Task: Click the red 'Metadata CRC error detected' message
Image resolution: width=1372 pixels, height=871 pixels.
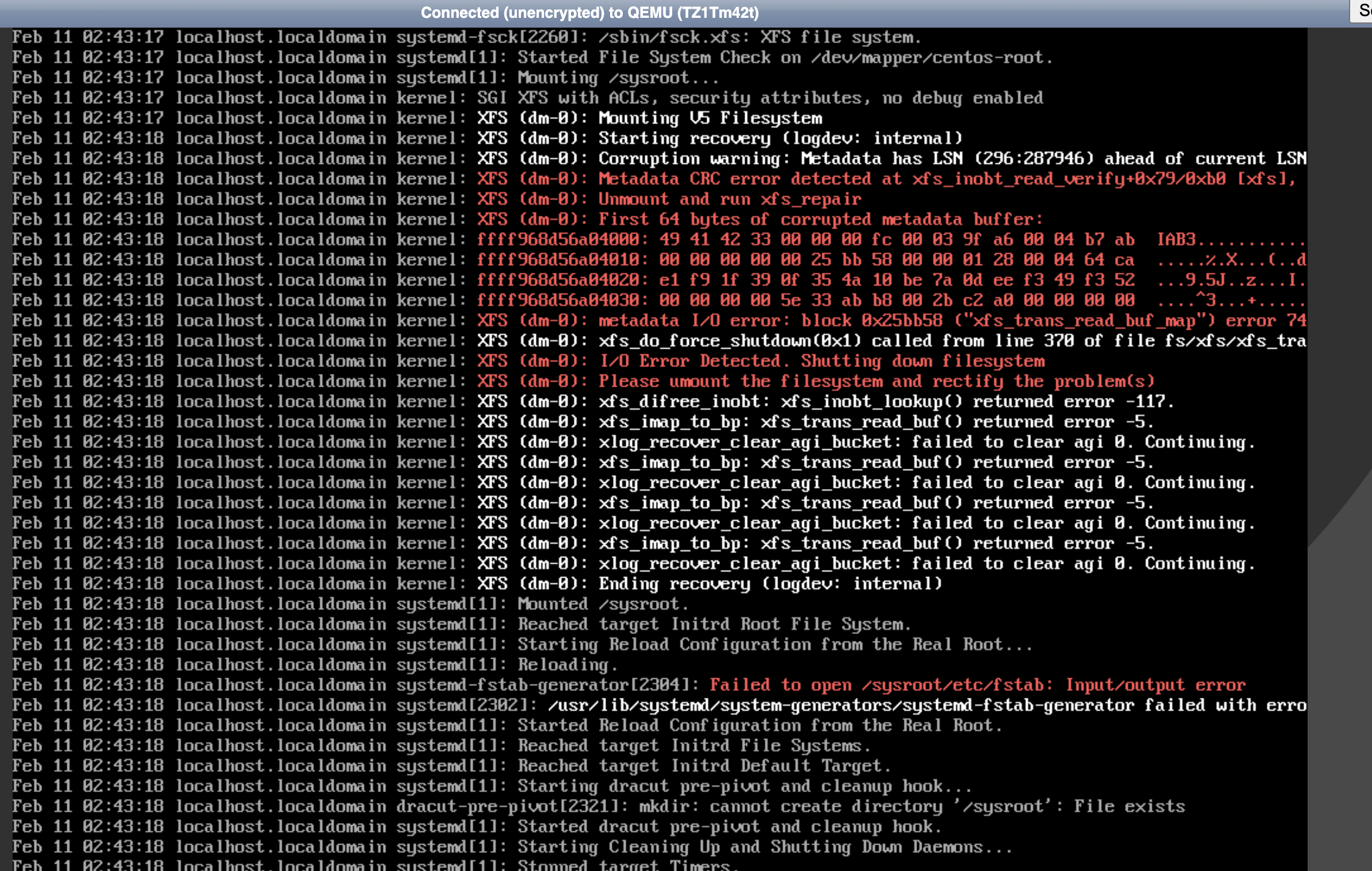Action: click(947, 179)
